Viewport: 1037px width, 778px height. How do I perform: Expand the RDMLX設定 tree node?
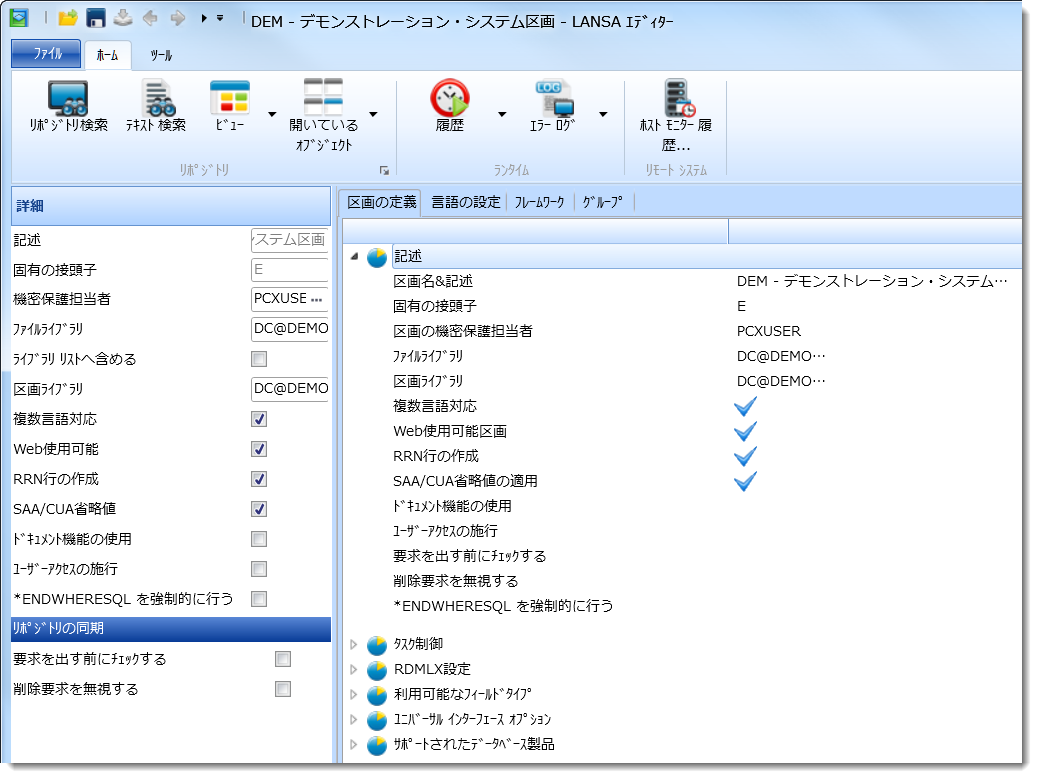(x=354, y=670)
